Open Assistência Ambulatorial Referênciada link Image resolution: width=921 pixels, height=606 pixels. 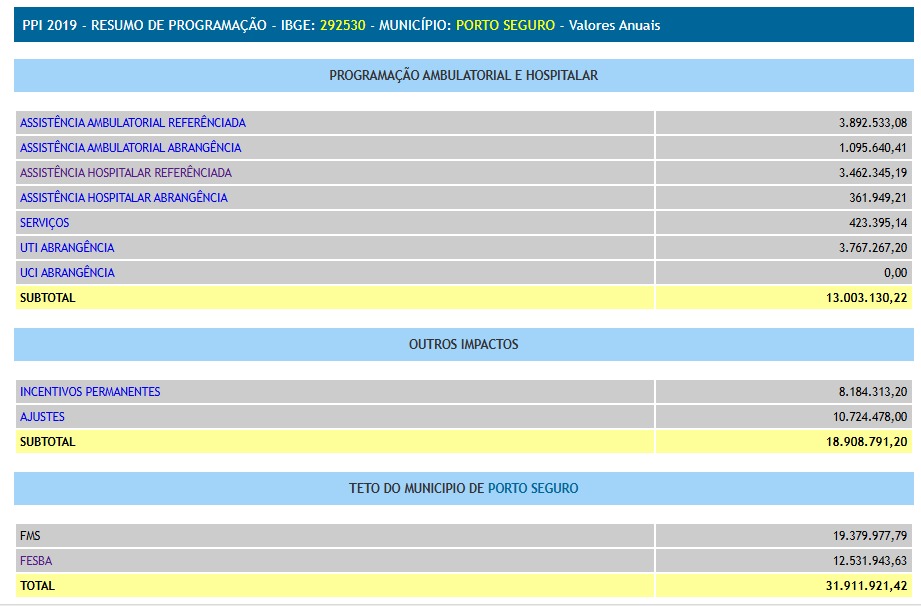(132, 123)
